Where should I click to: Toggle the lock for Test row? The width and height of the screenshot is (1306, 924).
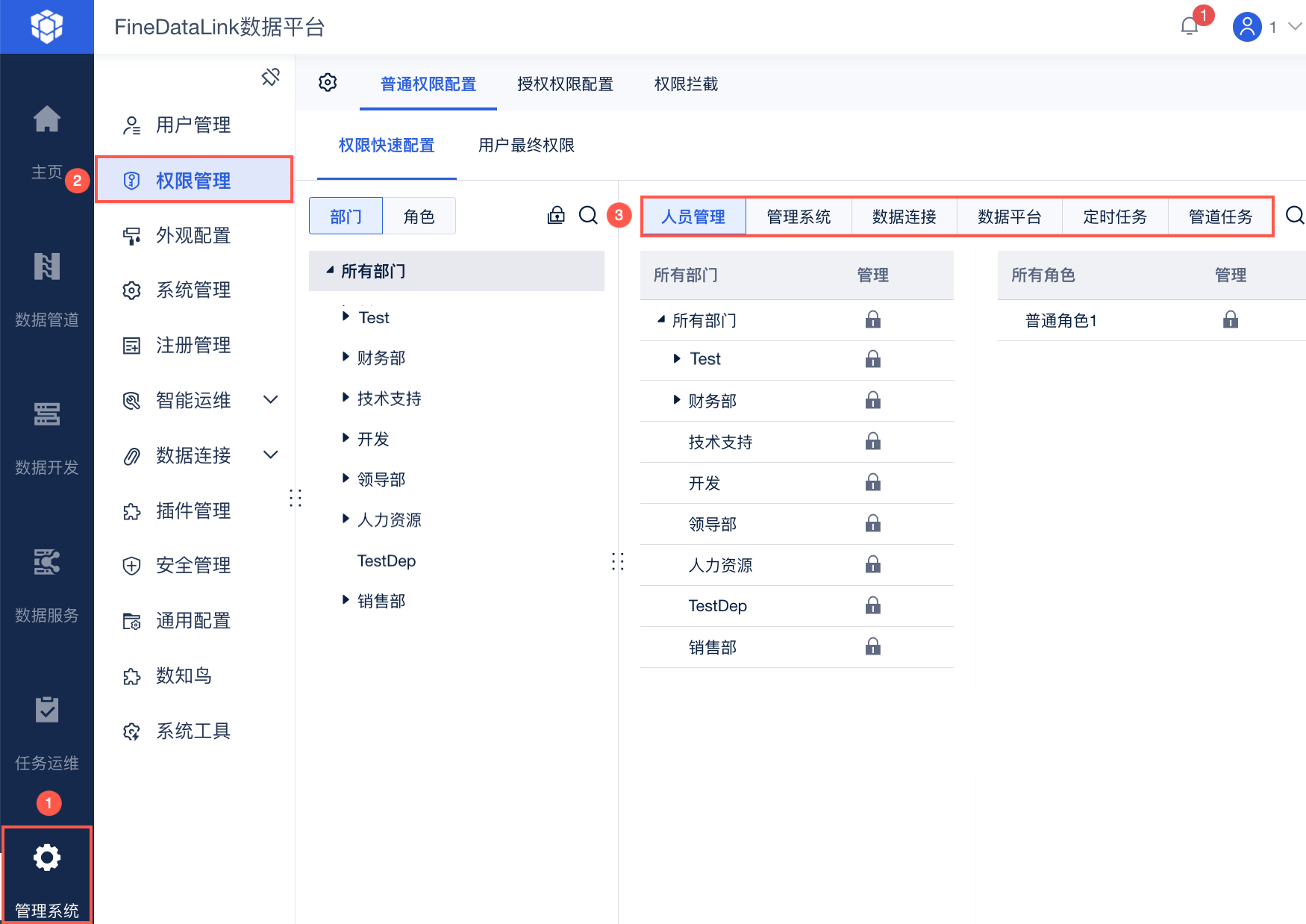click(x=873, y=359)
